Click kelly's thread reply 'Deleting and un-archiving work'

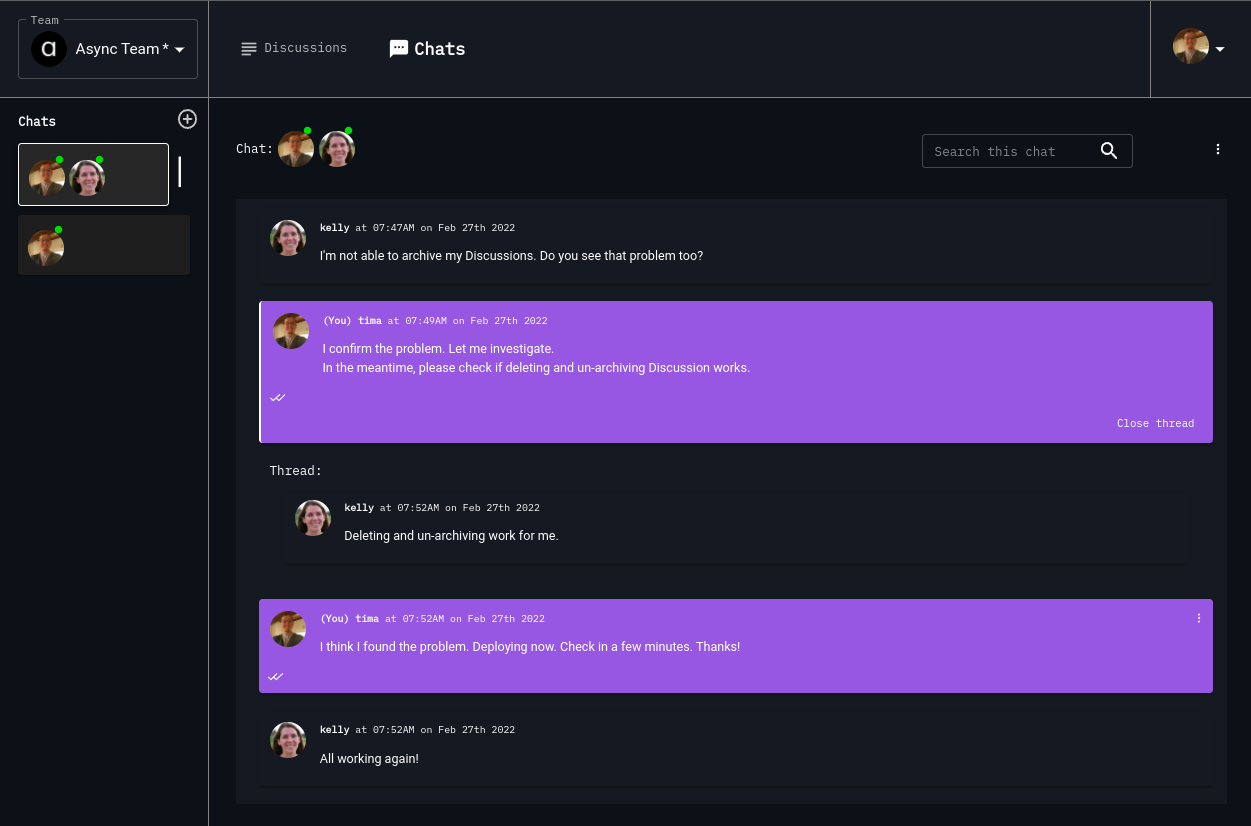pyautogui.click(x=451, y=535)
